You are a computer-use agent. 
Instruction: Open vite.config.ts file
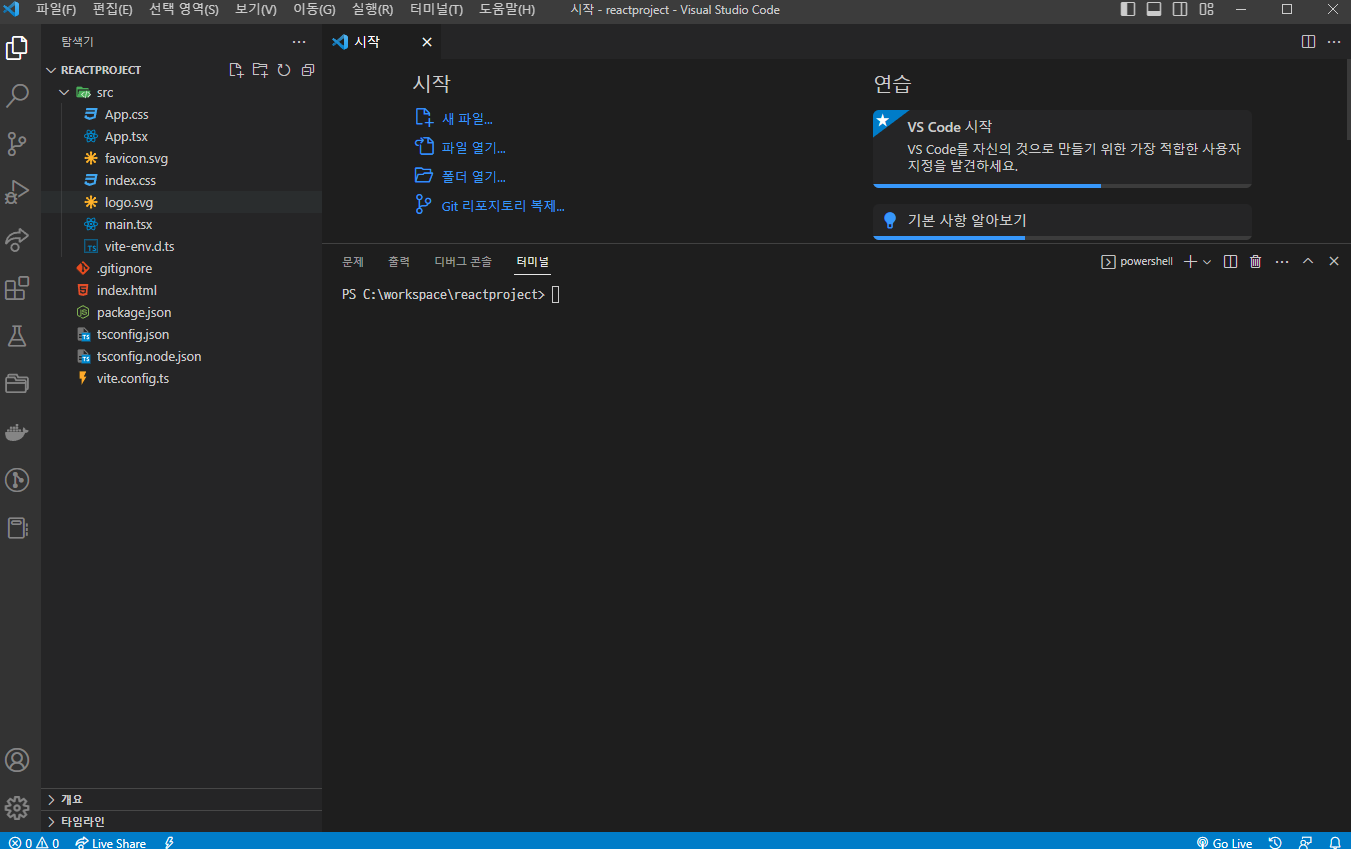[133, 378]
